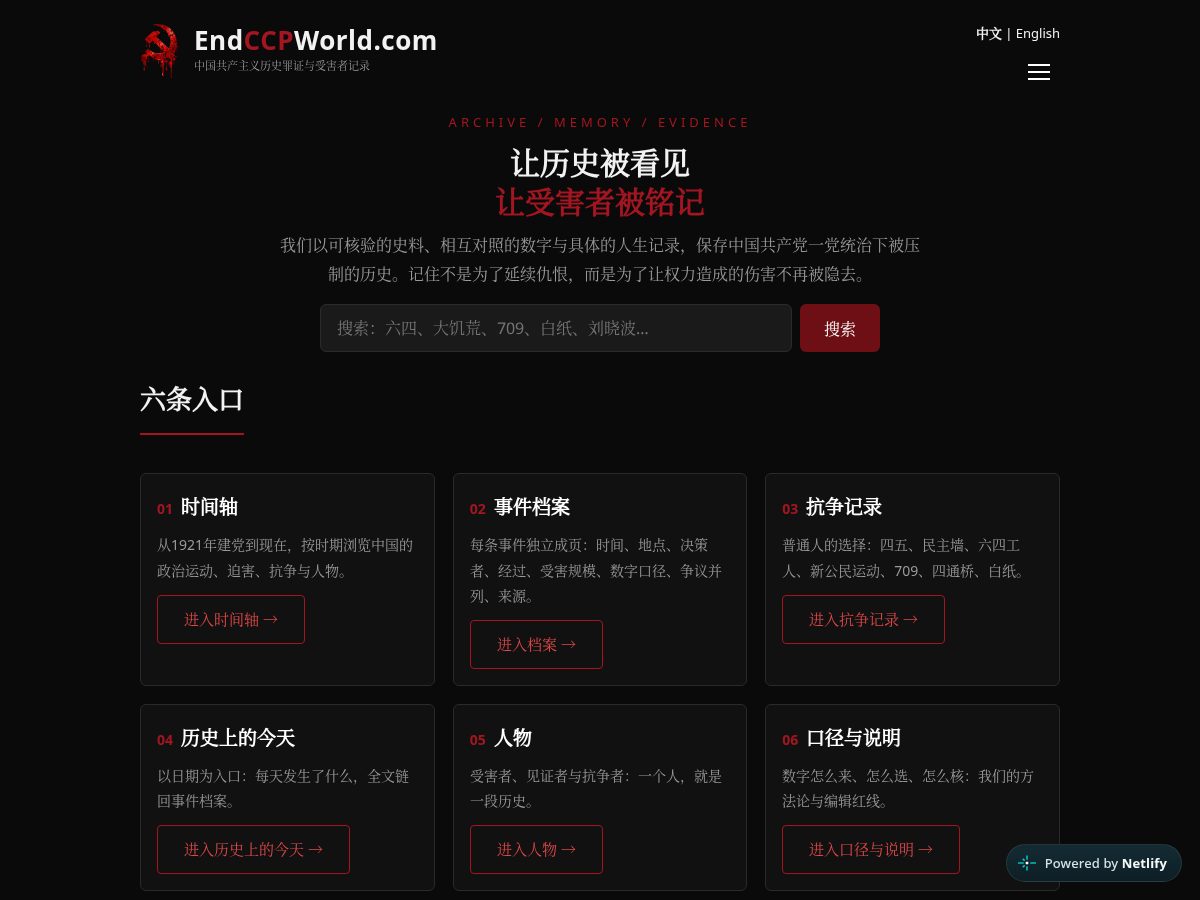1200x900 pixels.
Task: Click the red headline 让受害者被铭记
Action: [x=600, y=202]
